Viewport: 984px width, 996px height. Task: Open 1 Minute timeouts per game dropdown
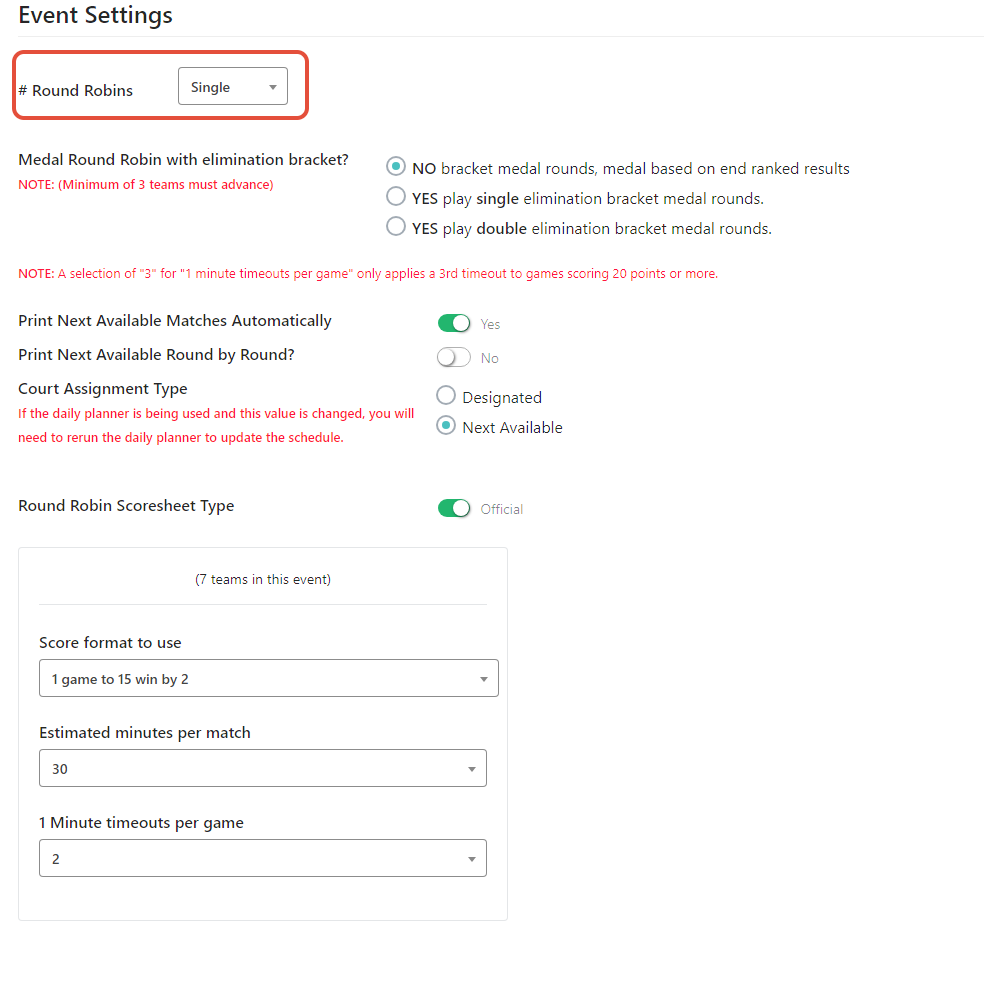(262, 859)
